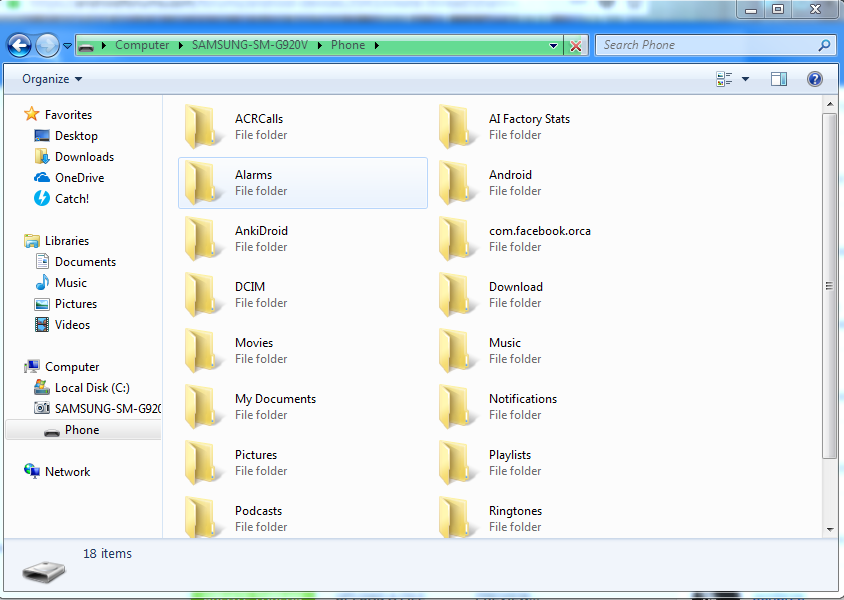Select the Podcasts folder icon

point(202,518)
